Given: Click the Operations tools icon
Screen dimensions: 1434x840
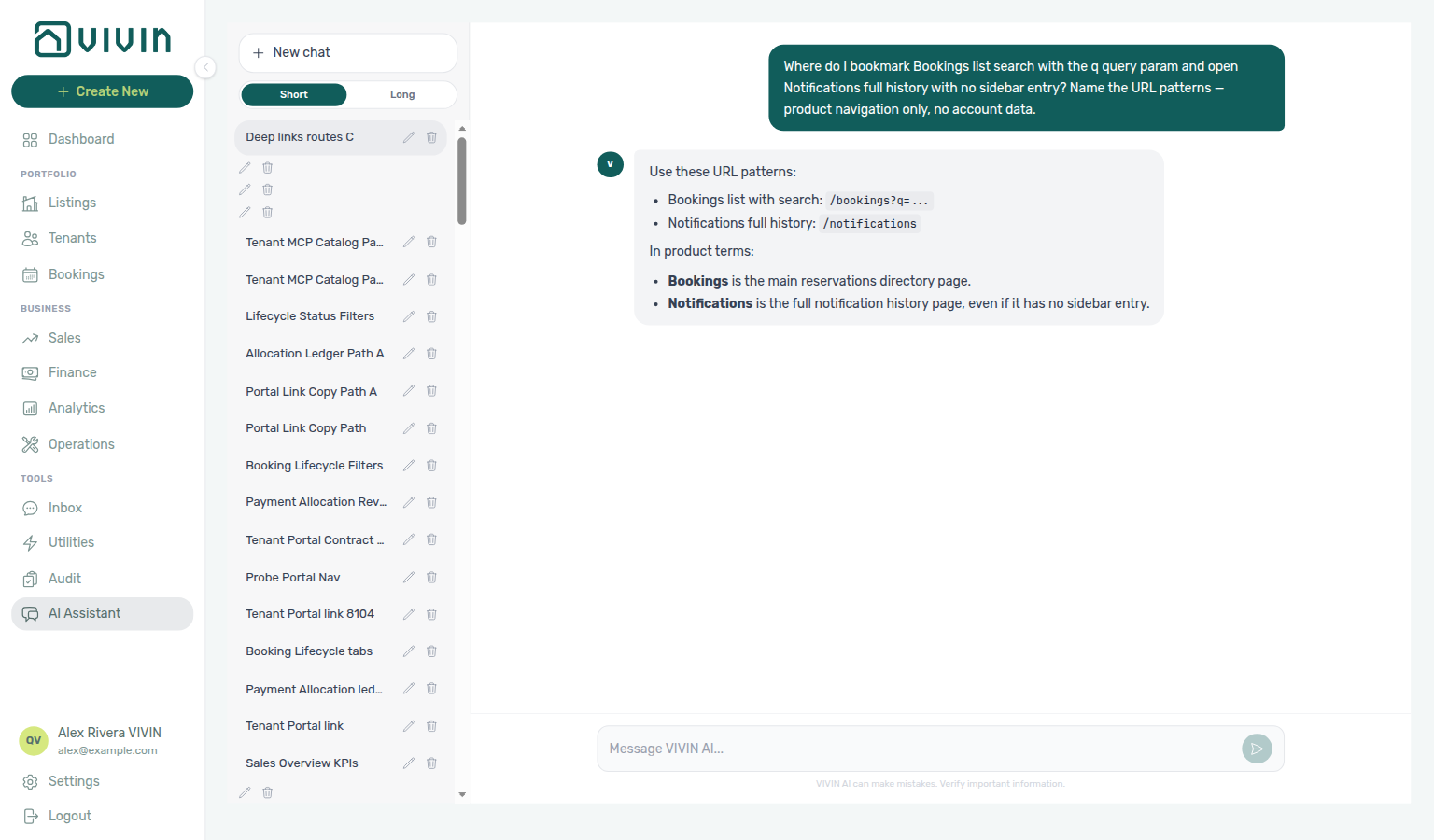Looking at the screenshot, I should pos(30,444).
